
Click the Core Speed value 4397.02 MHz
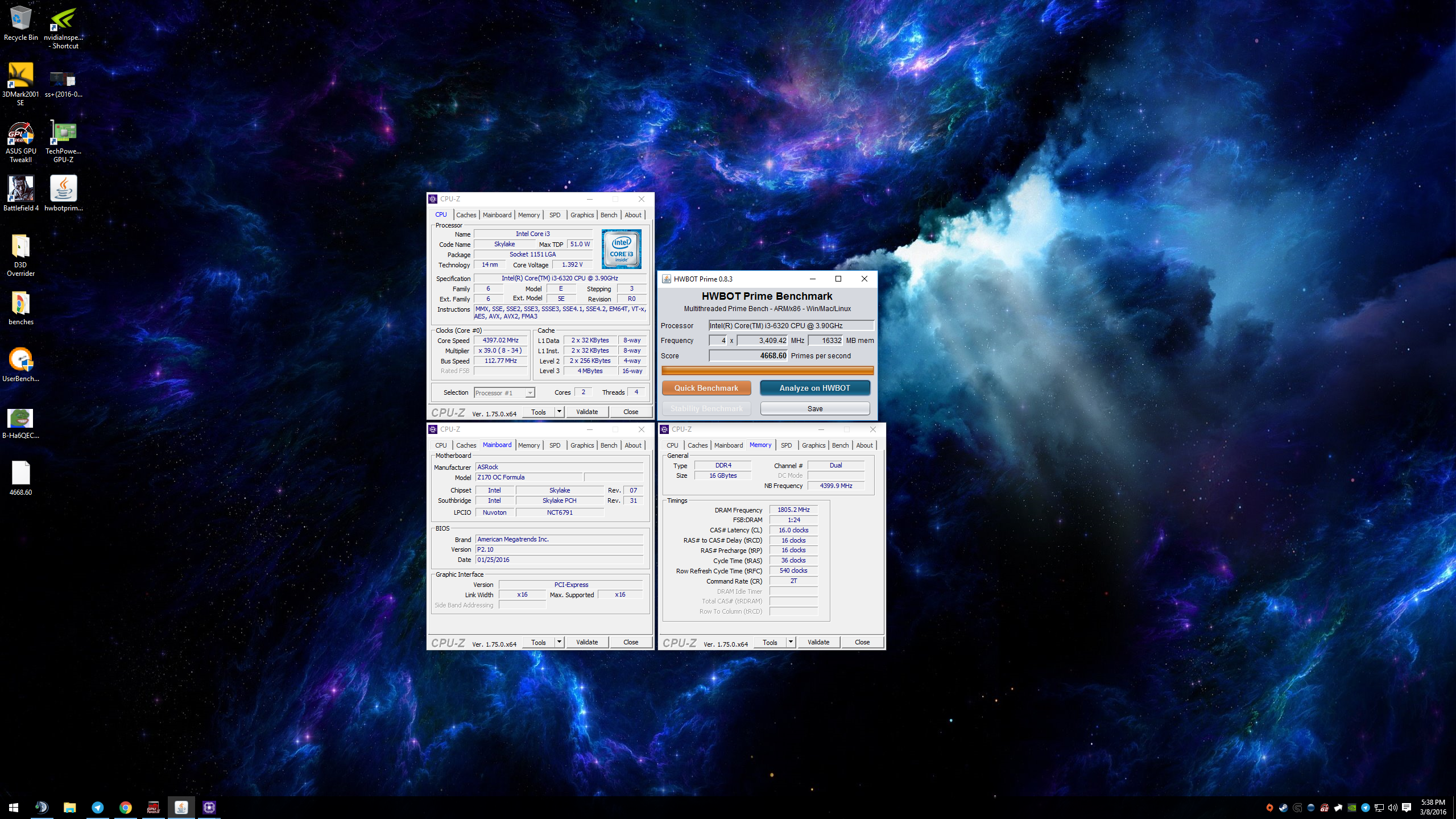pyautogui.click(x=500, y=340)
